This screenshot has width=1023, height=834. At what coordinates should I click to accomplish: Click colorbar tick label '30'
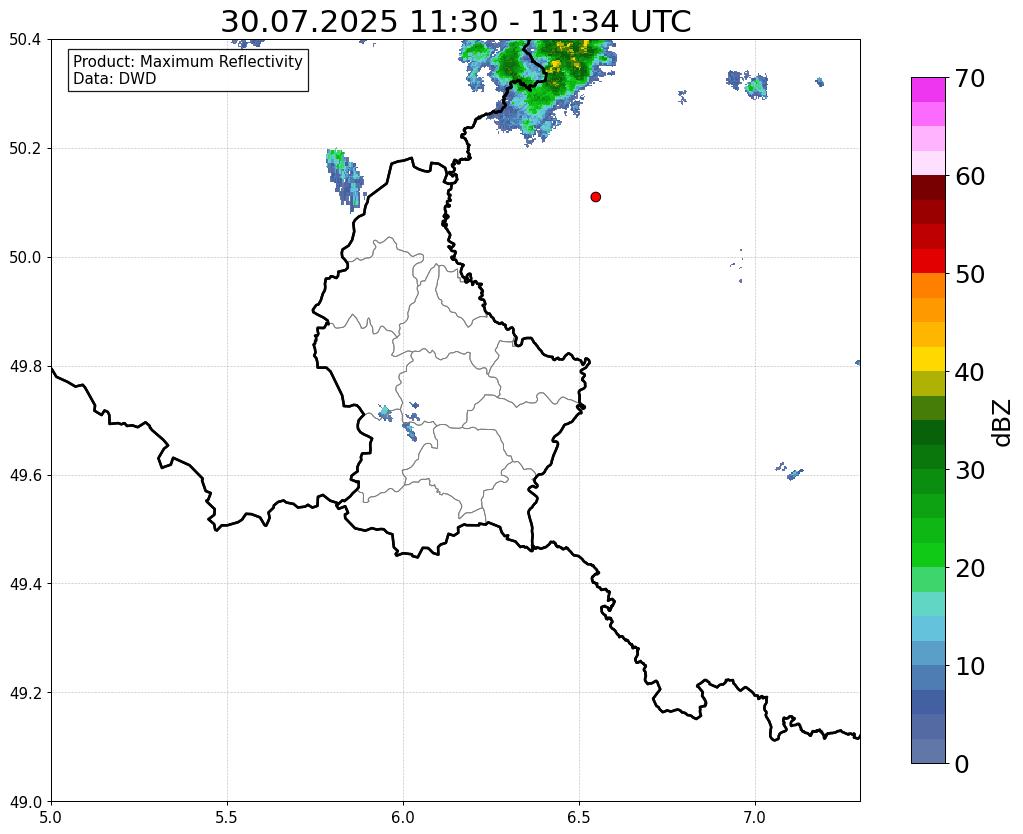(970, 470)
